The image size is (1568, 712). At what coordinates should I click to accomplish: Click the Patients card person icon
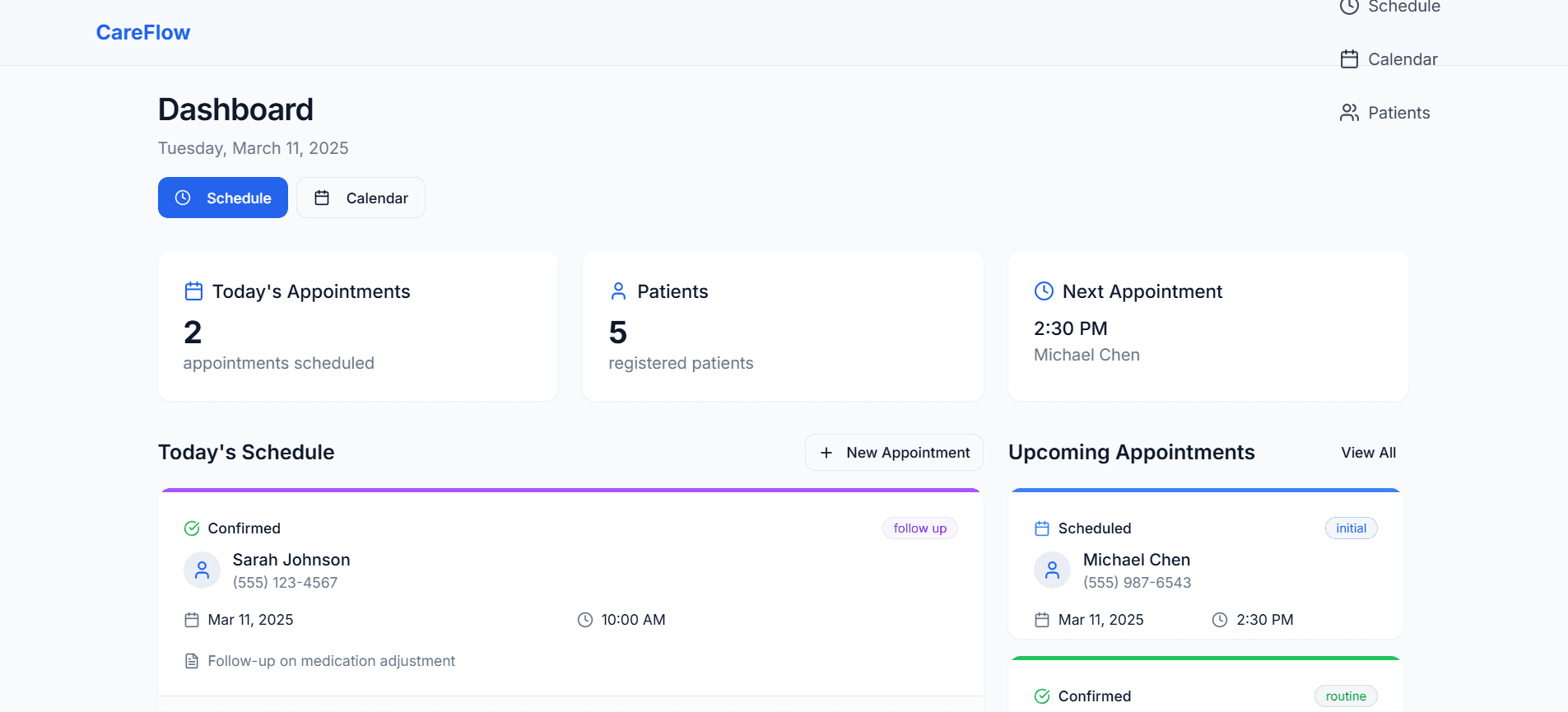click(618, 291)
